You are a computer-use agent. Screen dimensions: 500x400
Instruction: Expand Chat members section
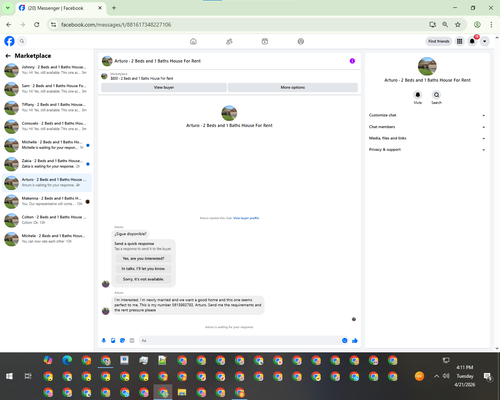click(x=427, y=127)
